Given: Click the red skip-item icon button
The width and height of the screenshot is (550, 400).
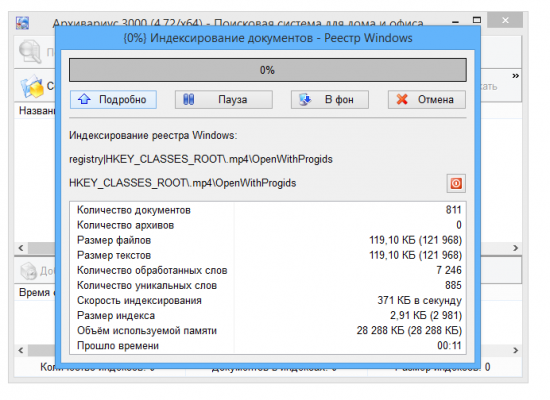Looking at the screenshot, I should [456, 183].
